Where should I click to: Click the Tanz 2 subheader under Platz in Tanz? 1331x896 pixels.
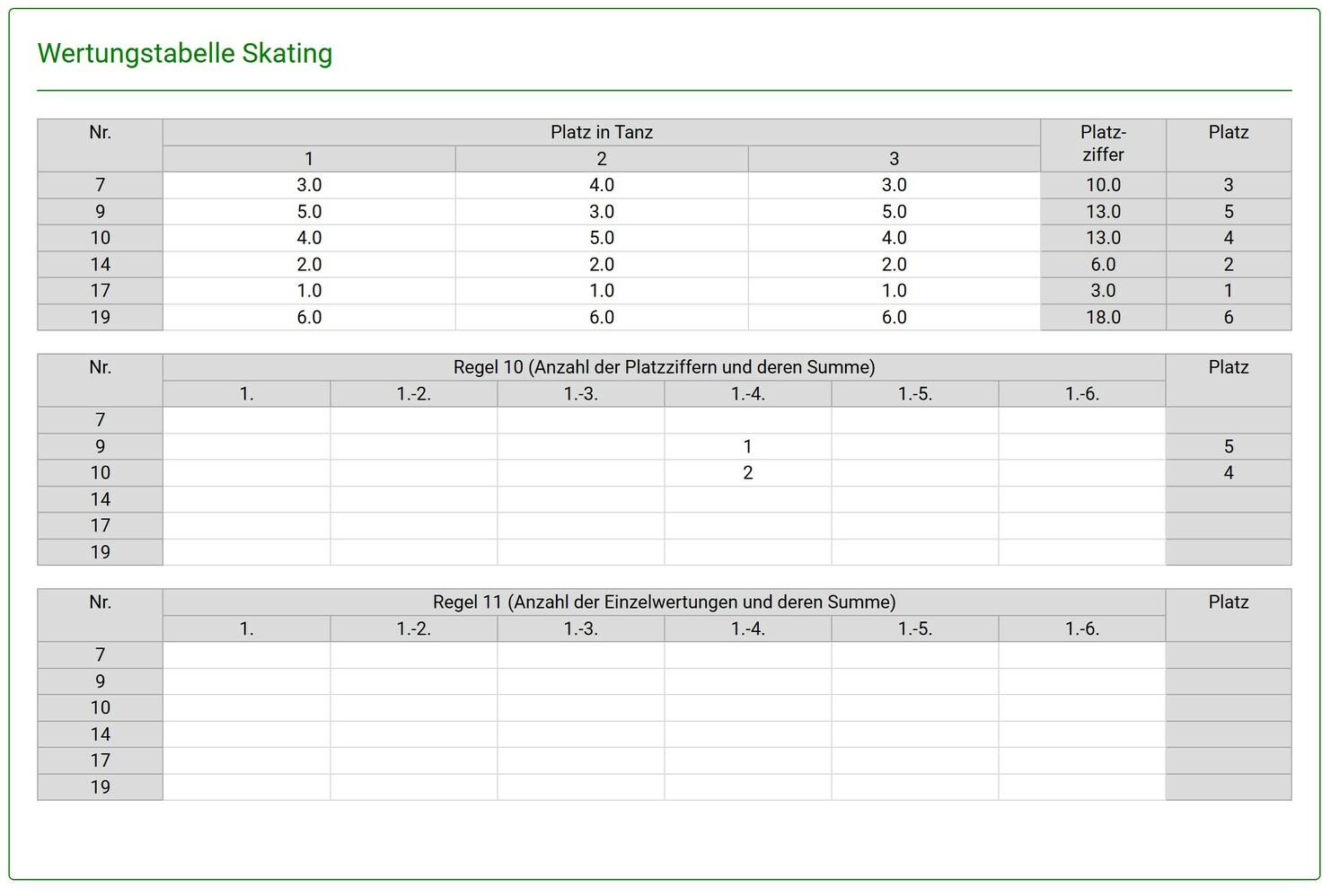pos(601,159)
